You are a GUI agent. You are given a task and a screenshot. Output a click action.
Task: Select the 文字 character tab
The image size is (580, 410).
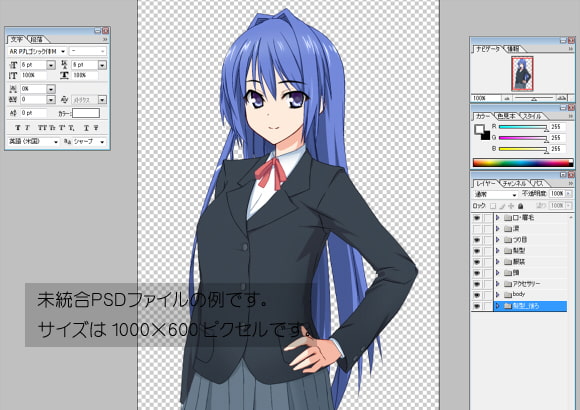click(17, 39)
